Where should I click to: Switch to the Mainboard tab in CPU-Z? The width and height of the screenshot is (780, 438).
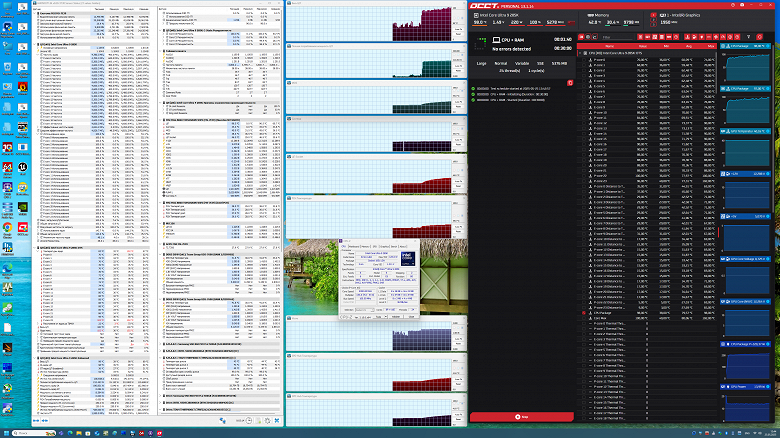coord(354,246)
